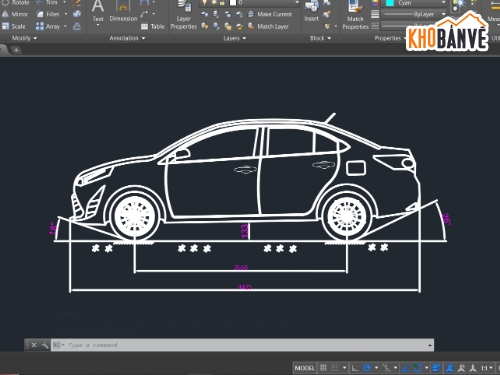This screenshot has width=500, height=375.
Task: Open Layer Properties manager
Action: 184,15
